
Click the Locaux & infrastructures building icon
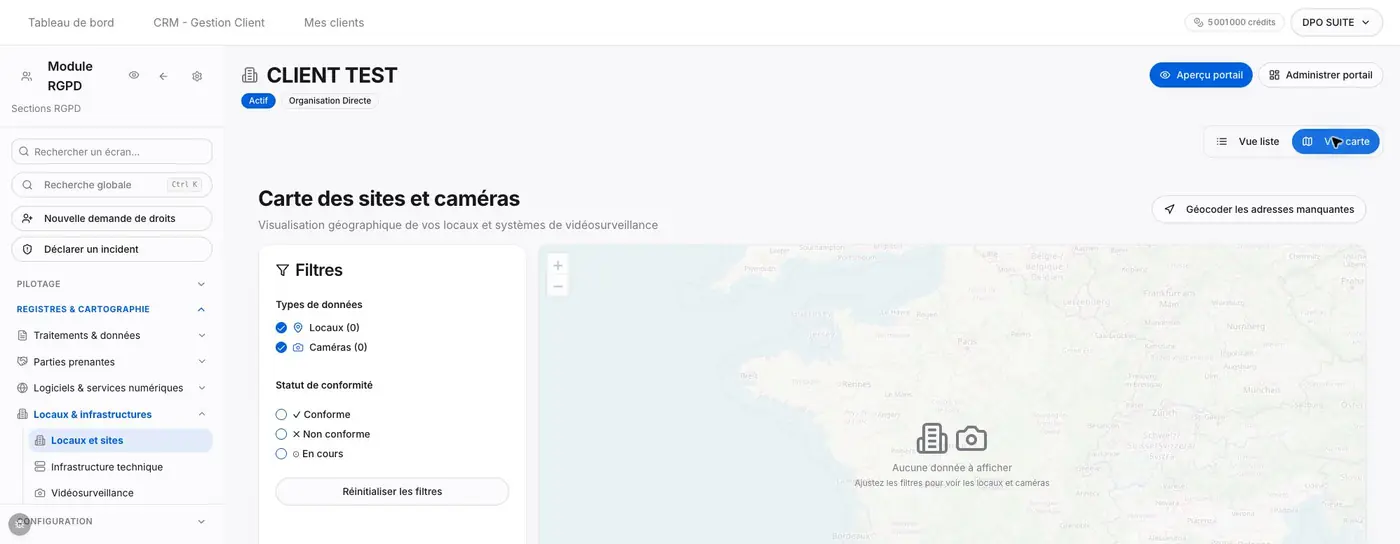point(23,414)
